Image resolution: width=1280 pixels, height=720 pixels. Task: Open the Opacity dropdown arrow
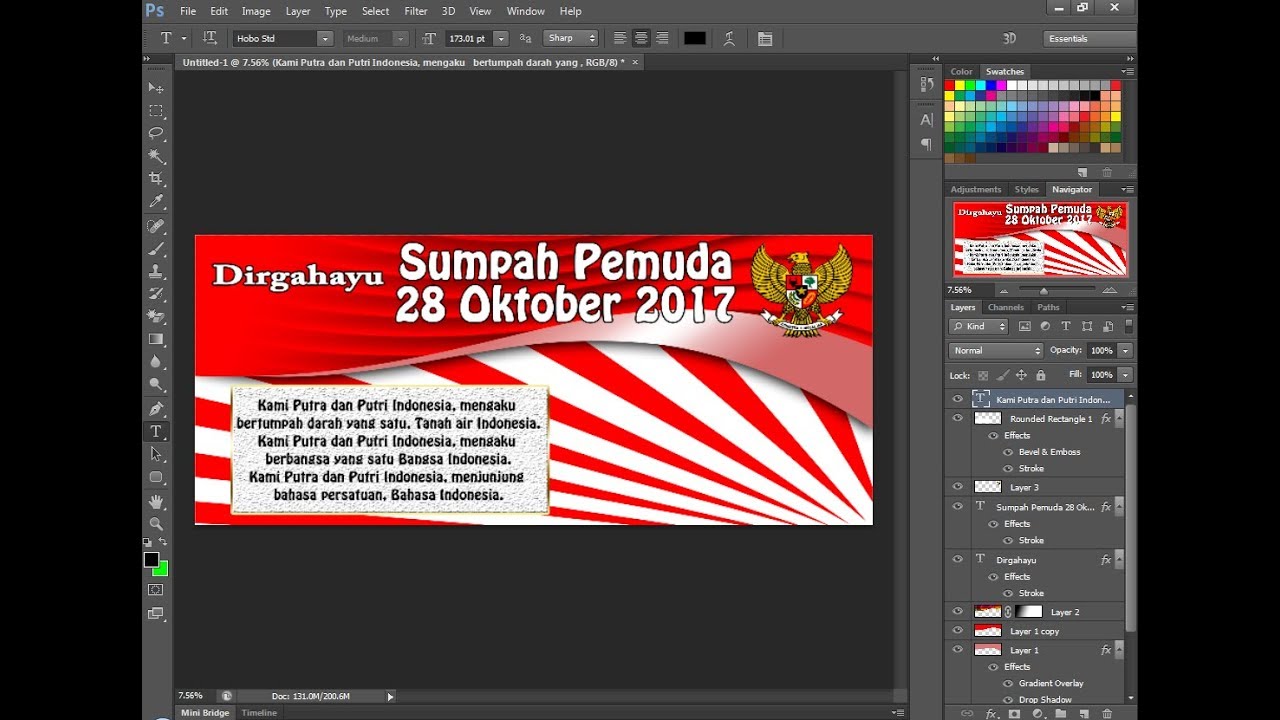(1126, 351)
